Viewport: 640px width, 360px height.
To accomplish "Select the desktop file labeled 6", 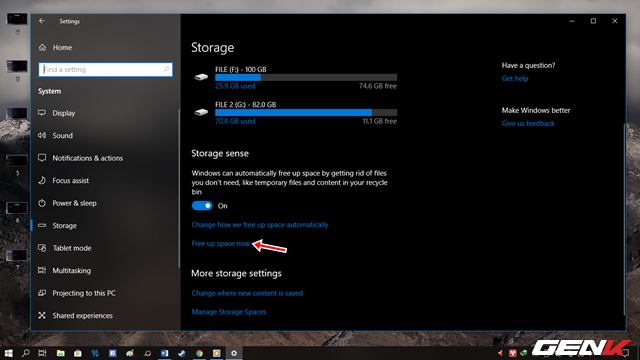I will point(17,211).
